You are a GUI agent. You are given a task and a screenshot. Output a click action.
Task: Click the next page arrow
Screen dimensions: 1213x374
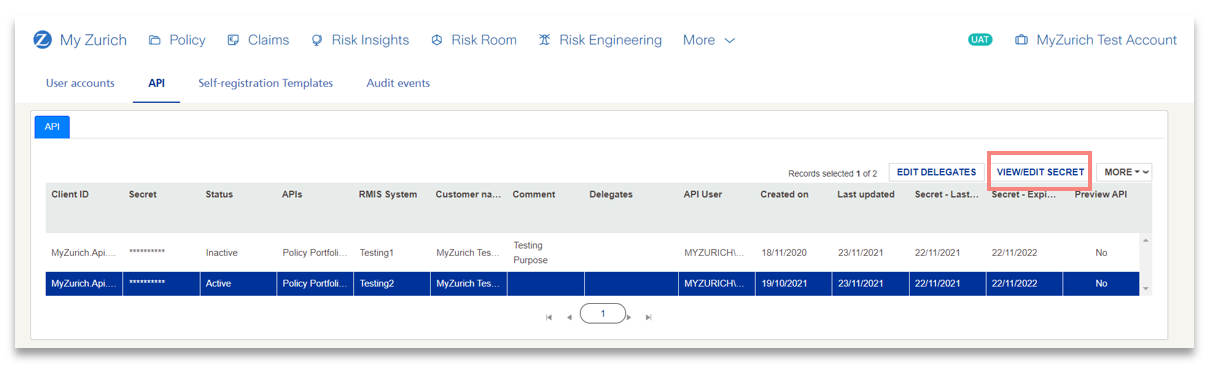click(x=629, y=317)
